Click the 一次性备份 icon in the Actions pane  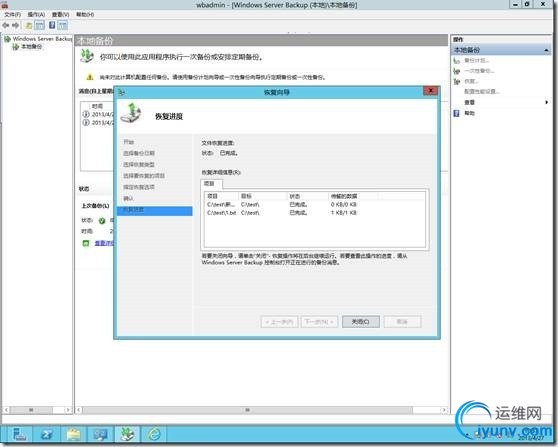click(x=457, y=71)
